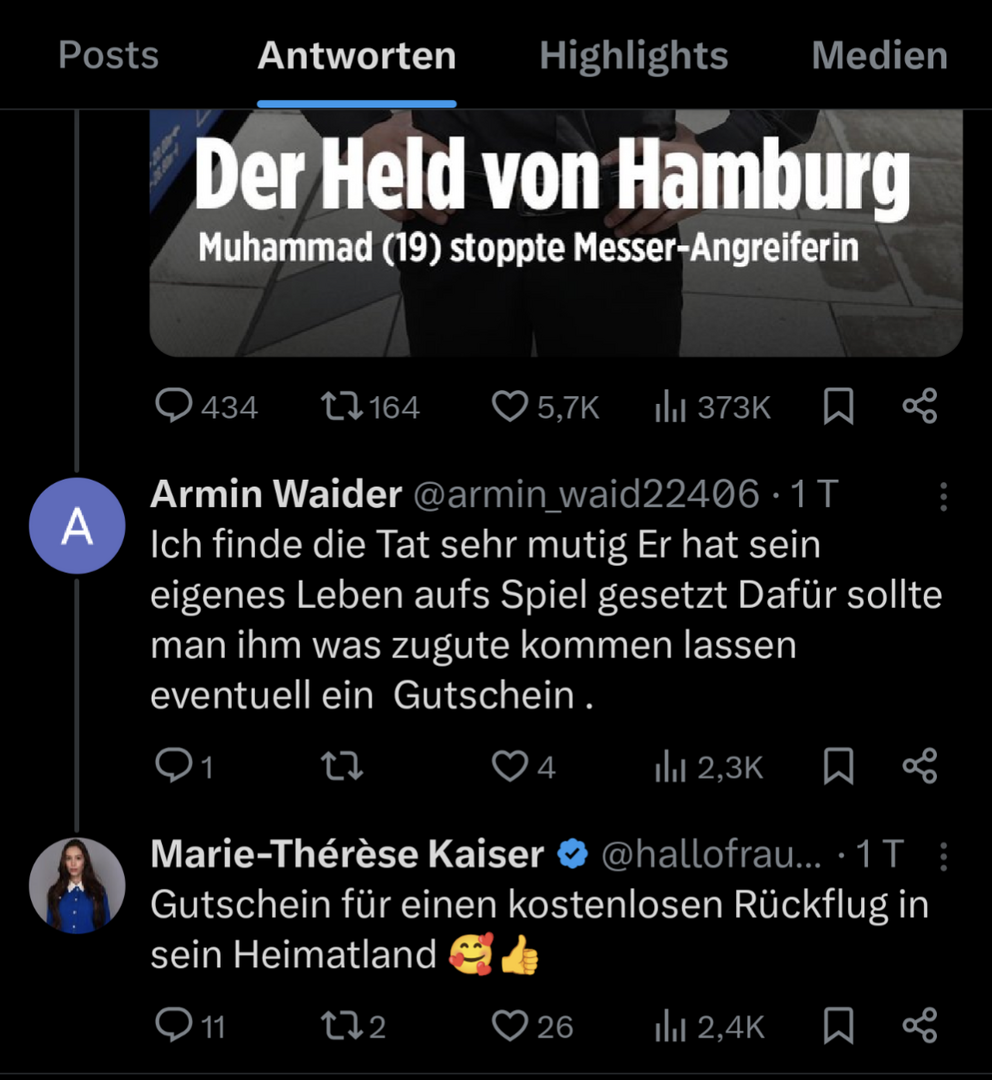The width and height of the screenshot is (992, 1080).
Task: Repost the post with 164 reposts
Action: 370,406
